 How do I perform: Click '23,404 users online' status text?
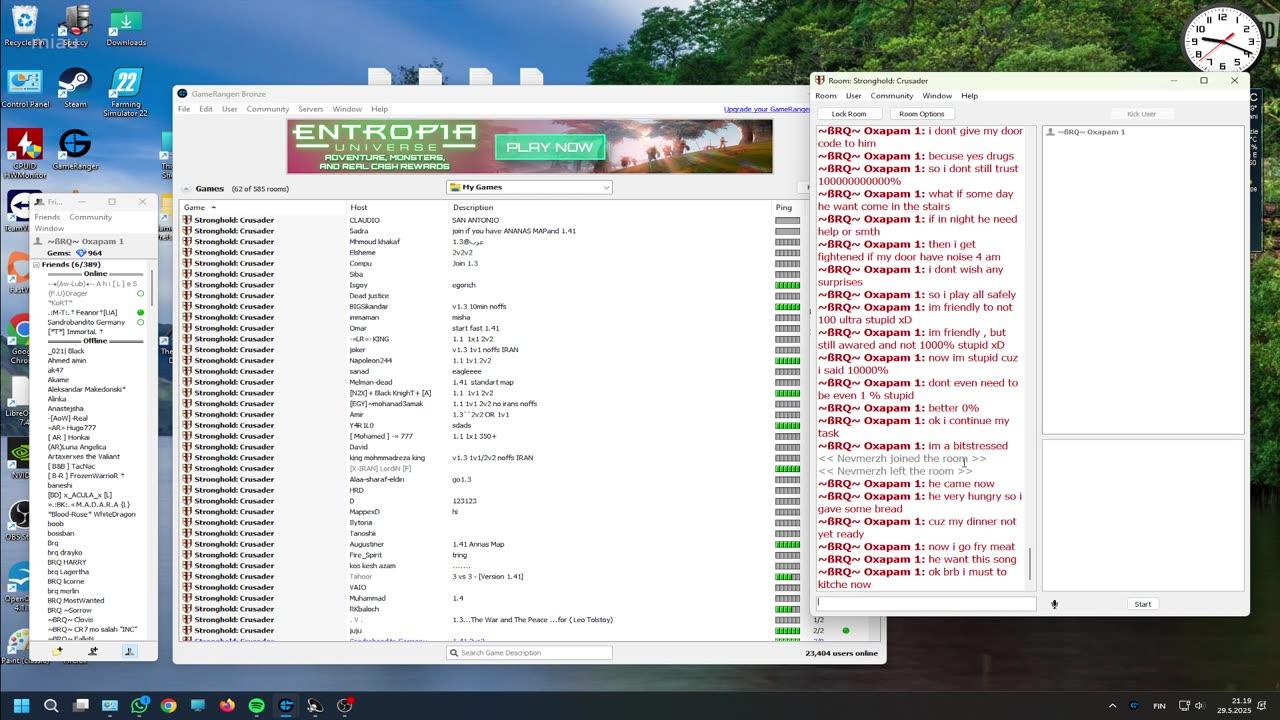(x=841, y=653)
